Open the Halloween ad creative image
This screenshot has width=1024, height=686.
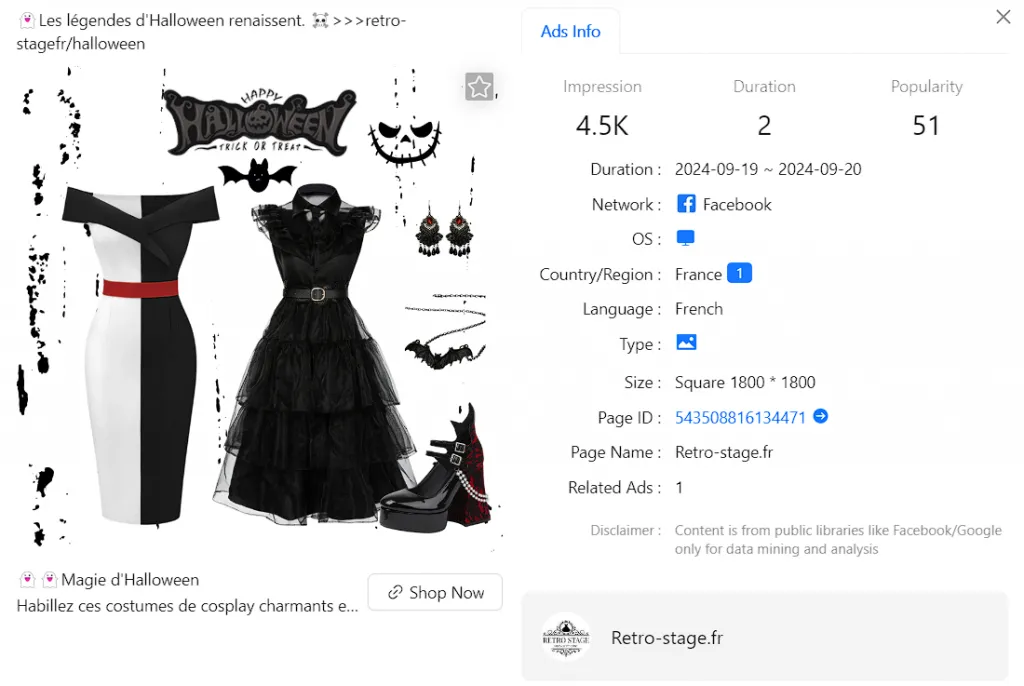coord(260,306)
